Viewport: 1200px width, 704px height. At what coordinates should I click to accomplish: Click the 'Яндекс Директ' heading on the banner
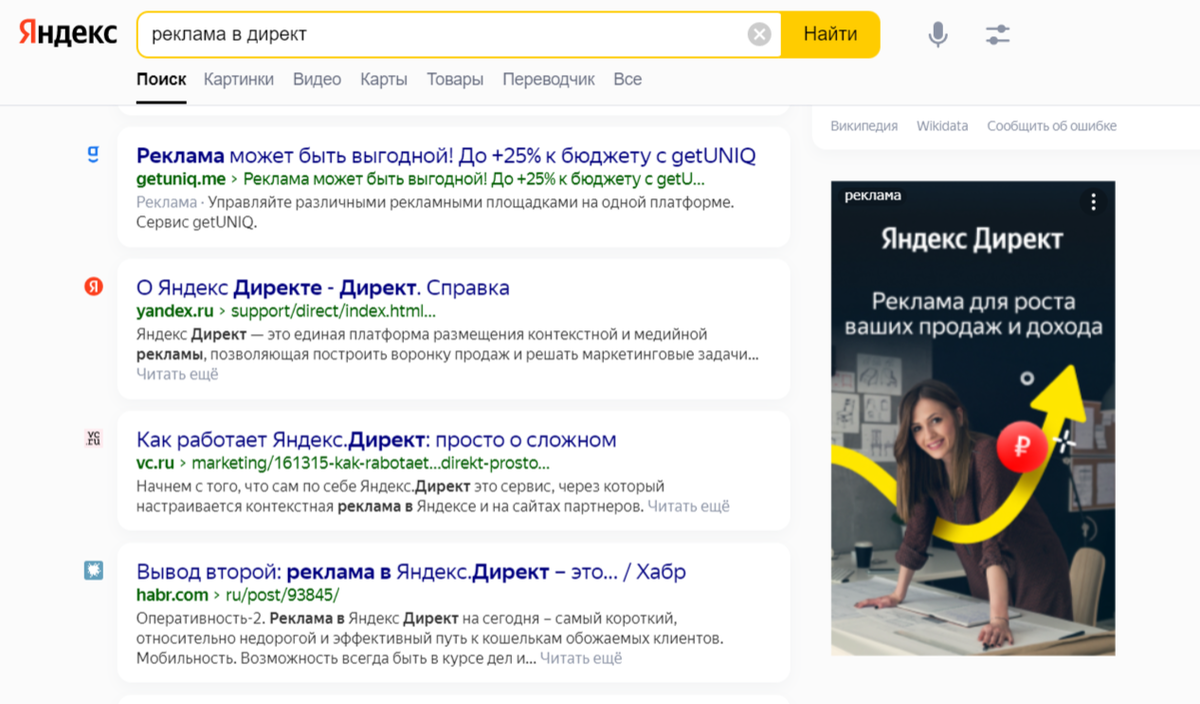click(x=972, y=240)
